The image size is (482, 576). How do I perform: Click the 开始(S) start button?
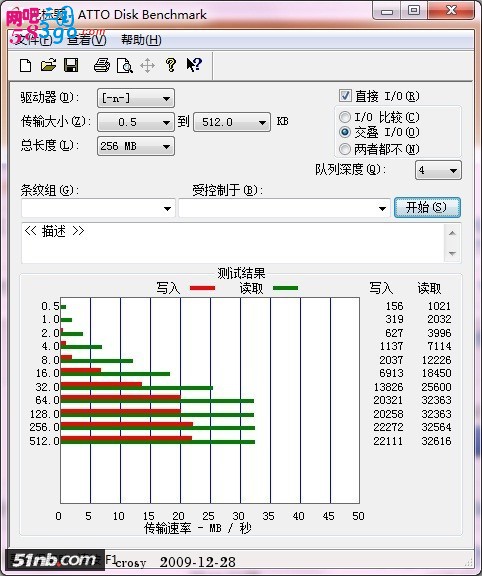(427, 208)
